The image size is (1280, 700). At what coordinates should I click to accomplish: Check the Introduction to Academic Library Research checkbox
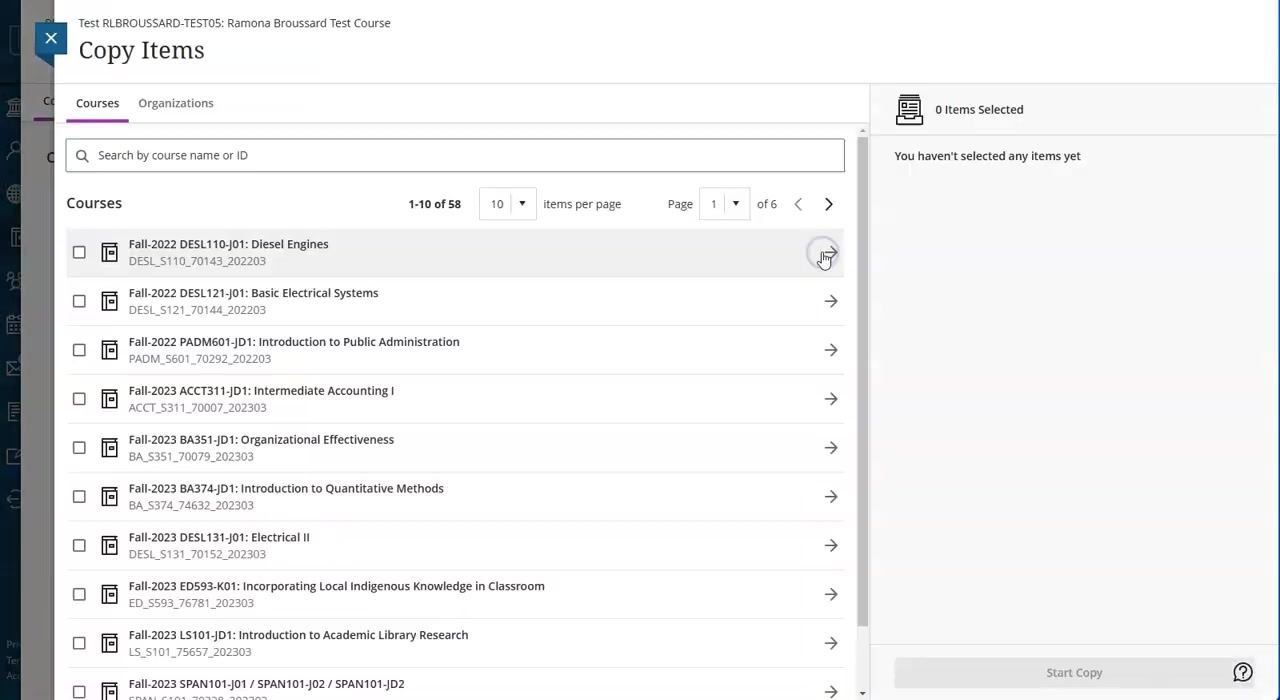pos(79,644)
